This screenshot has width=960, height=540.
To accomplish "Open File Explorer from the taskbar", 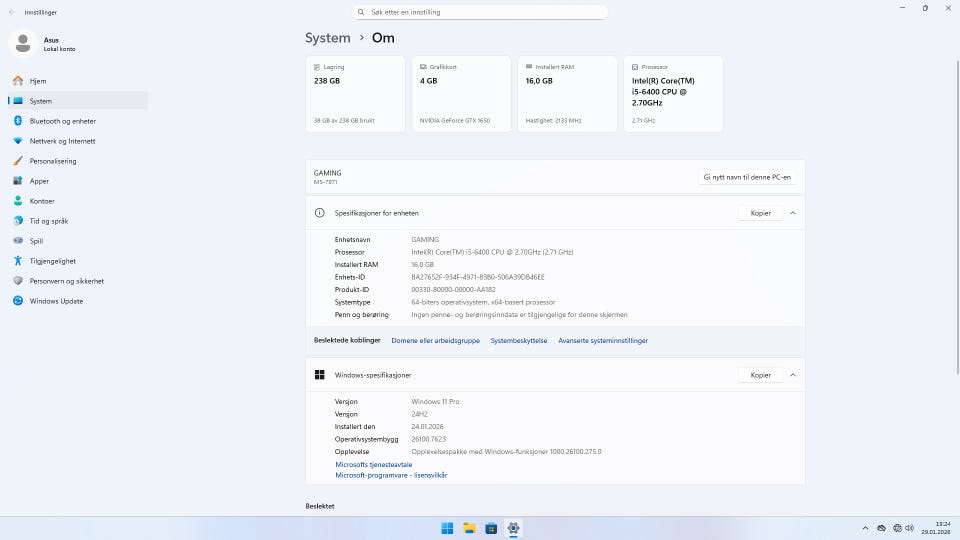I will (469, 528).
